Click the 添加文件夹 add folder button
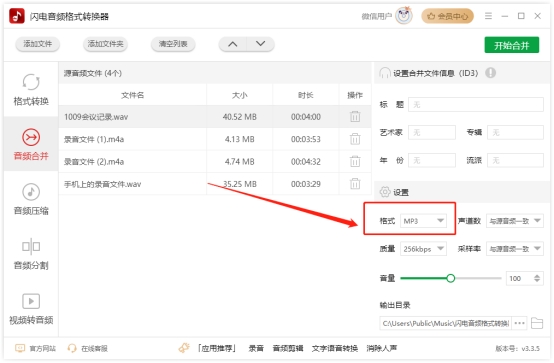 point(105,44)
